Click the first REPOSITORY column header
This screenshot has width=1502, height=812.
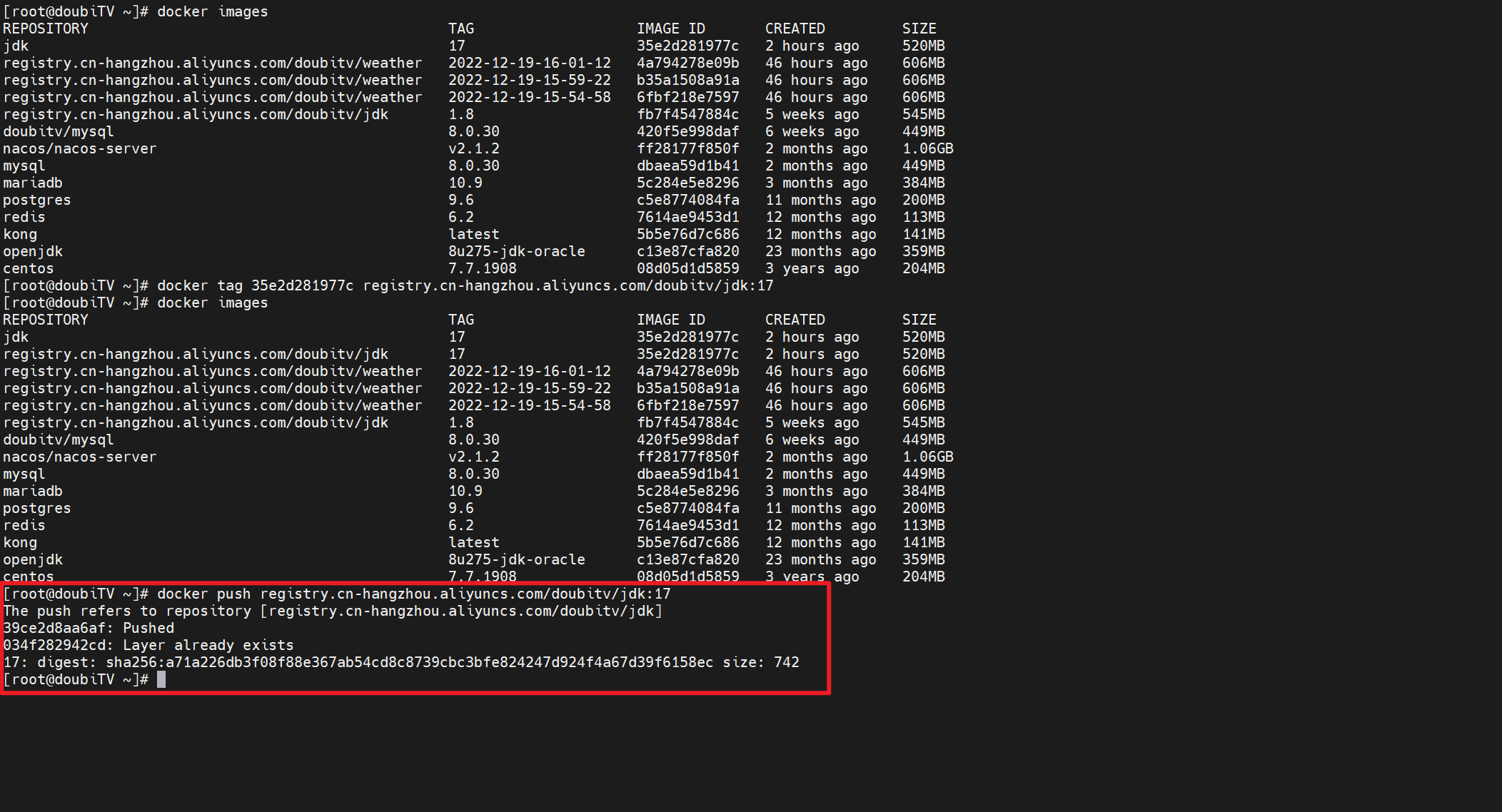(x=46, y=29)
